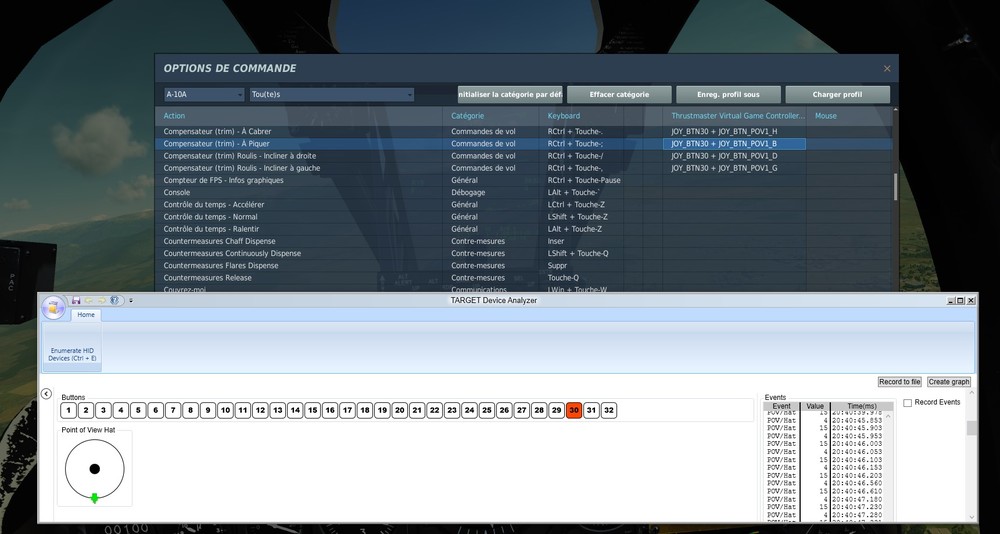Enable the Record Events checkbox
Screen dimensions: 1000x534
(x=908, y=403)
